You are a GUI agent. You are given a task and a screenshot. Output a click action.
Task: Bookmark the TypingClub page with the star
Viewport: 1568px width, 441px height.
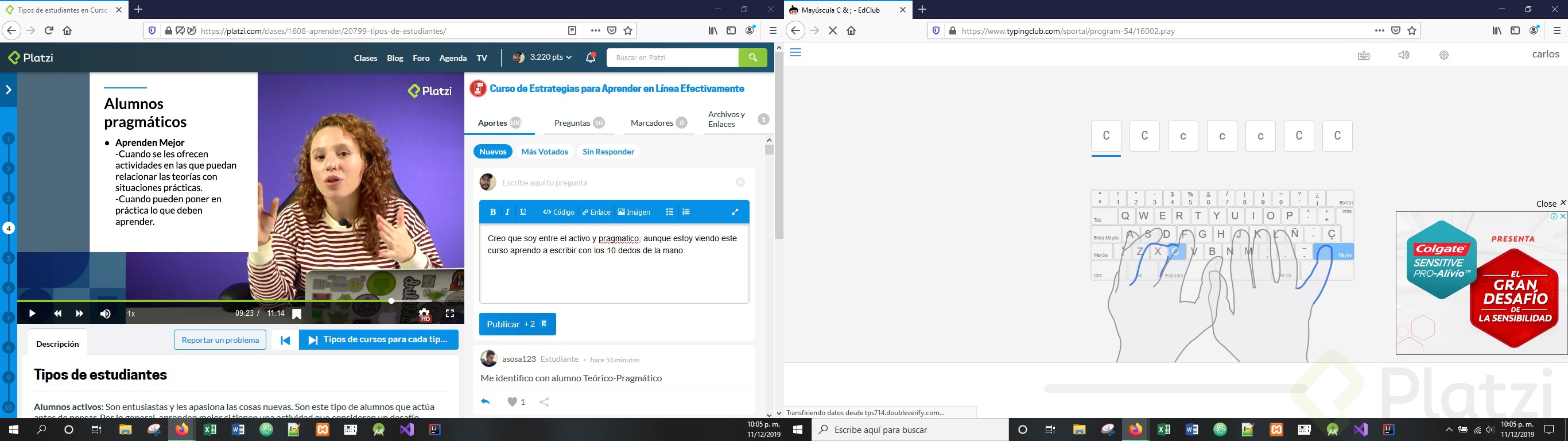click(x=1412, y=30)
